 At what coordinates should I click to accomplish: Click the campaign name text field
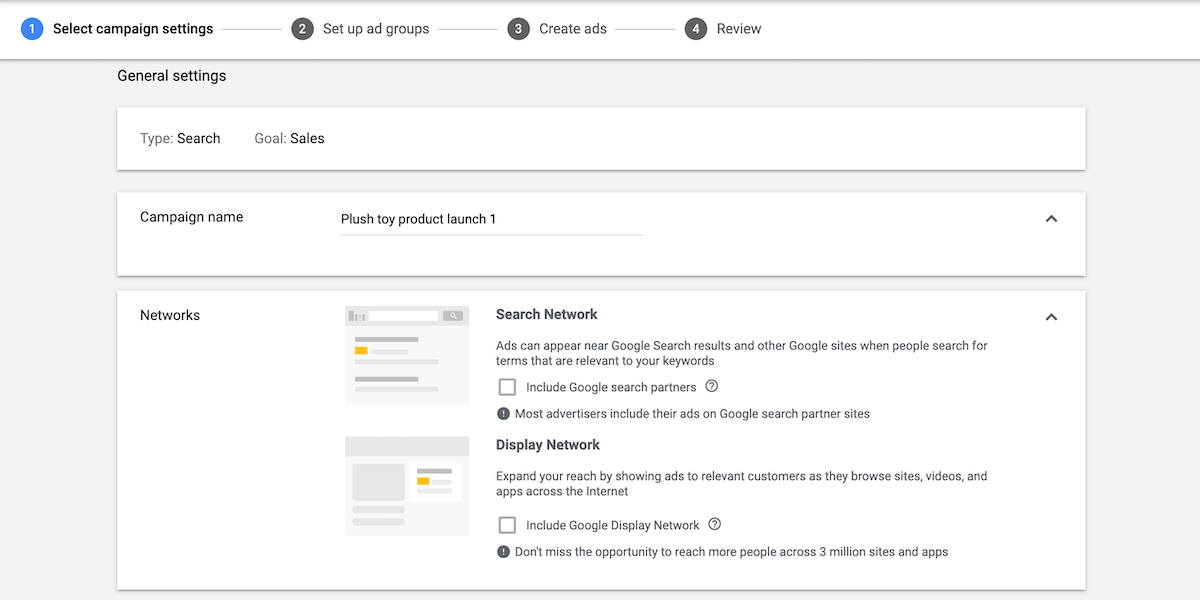[491, 219]
